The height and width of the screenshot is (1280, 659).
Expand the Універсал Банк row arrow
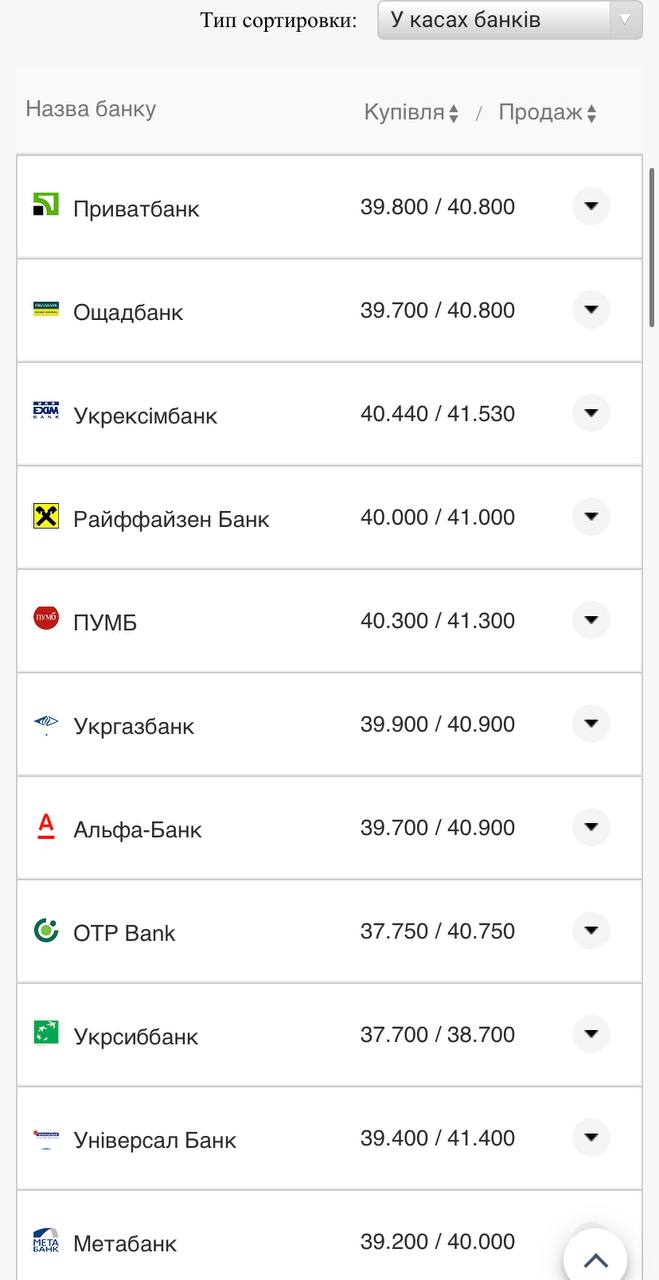[x=591, y=1137]
